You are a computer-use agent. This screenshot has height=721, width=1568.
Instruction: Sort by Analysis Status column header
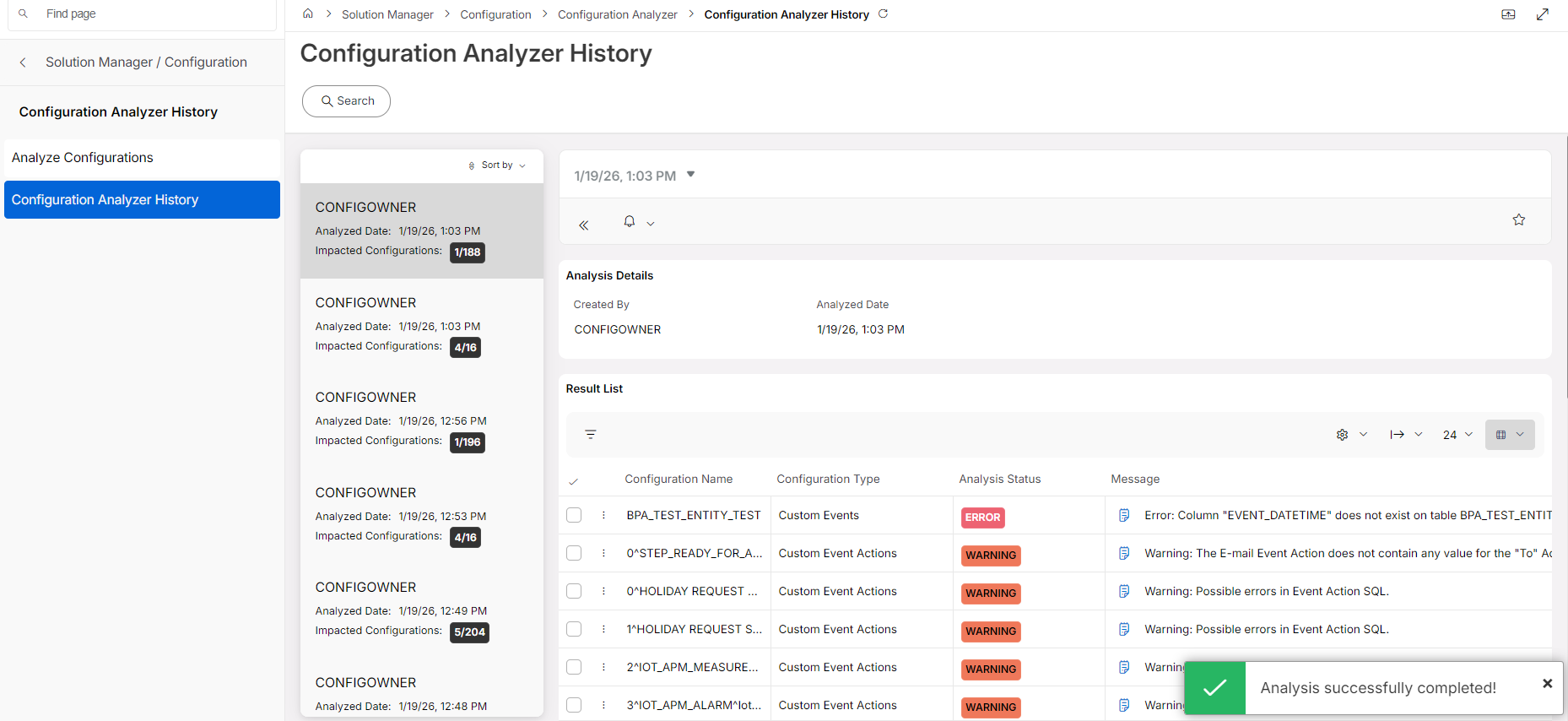999,480
